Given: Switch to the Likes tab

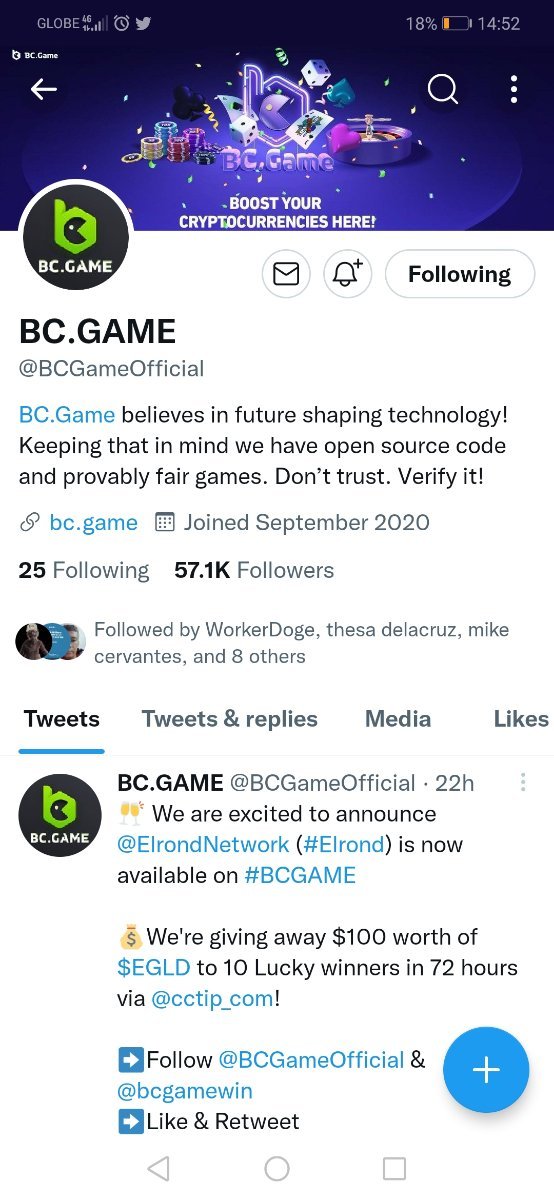Looking at the screenshot, I should [521, 719].
